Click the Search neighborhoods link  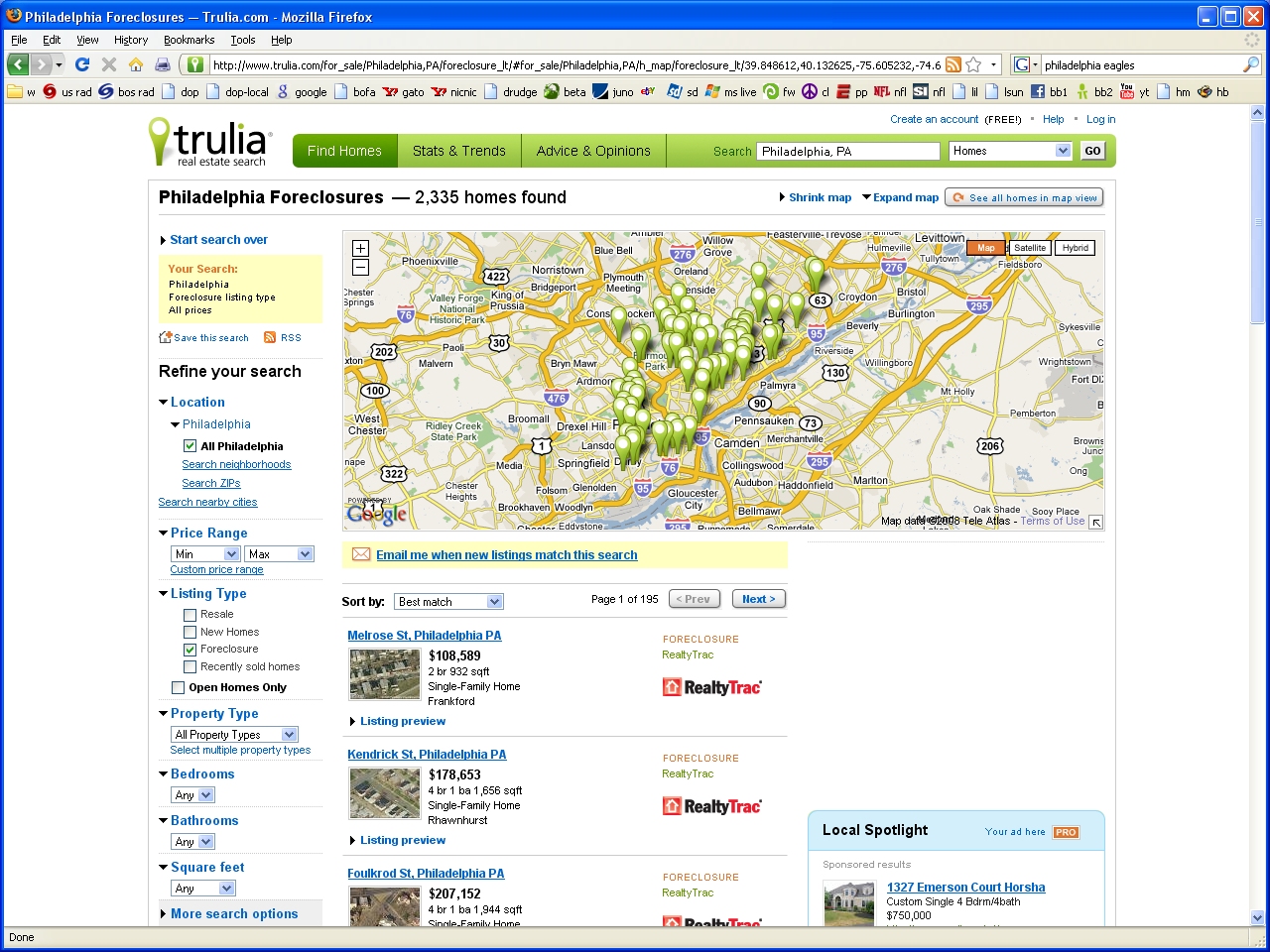[236, 464]
